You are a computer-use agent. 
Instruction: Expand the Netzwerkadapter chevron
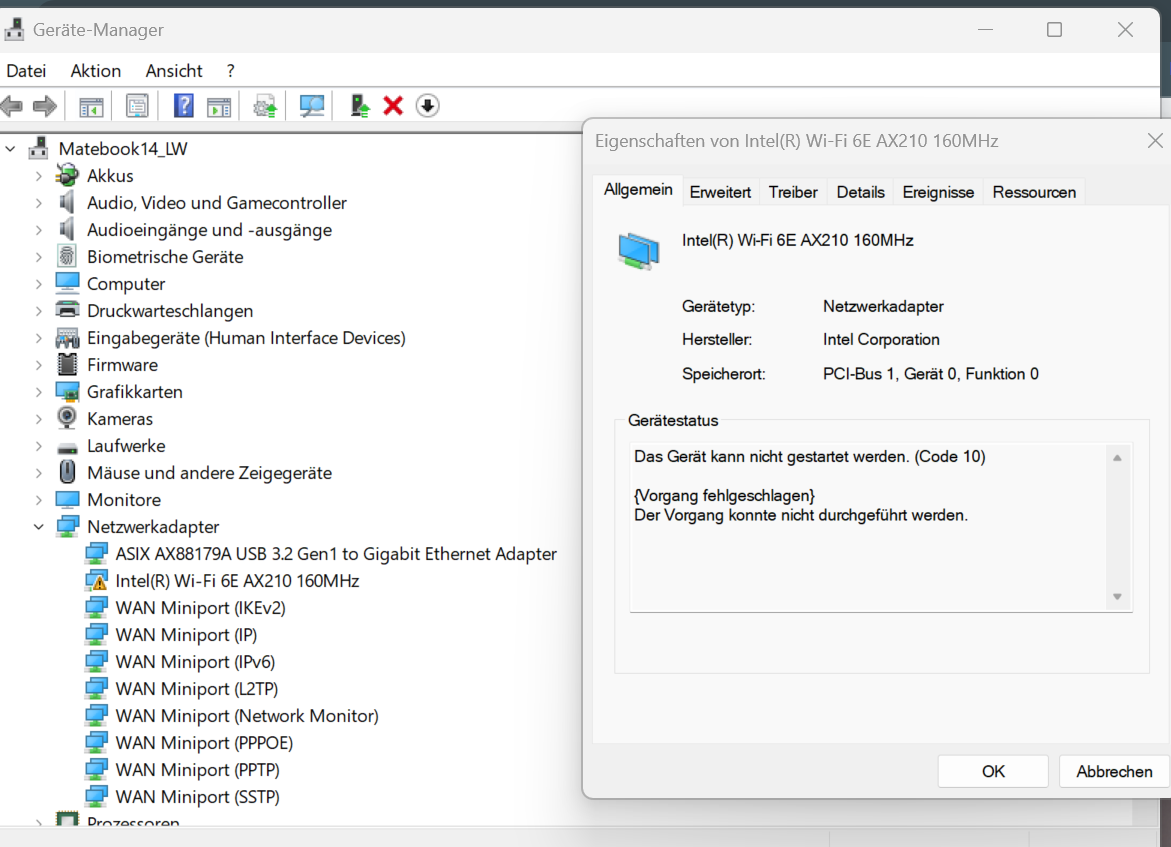pyautogui.click(x=38, y=526)
